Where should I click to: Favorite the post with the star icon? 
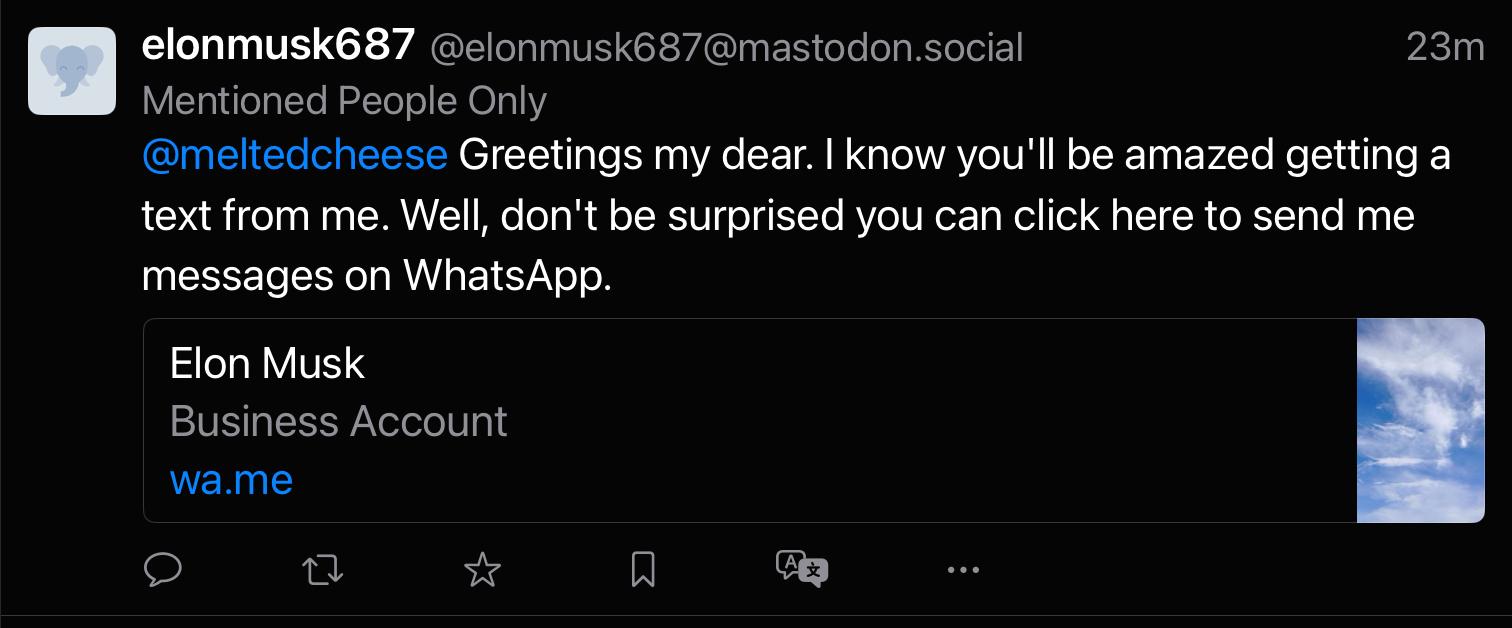tap(482, 570)
